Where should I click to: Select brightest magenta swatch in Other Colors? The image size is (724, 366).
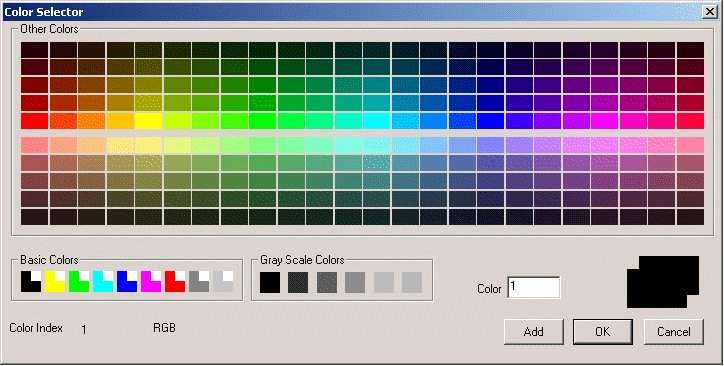tap(604, 121)
